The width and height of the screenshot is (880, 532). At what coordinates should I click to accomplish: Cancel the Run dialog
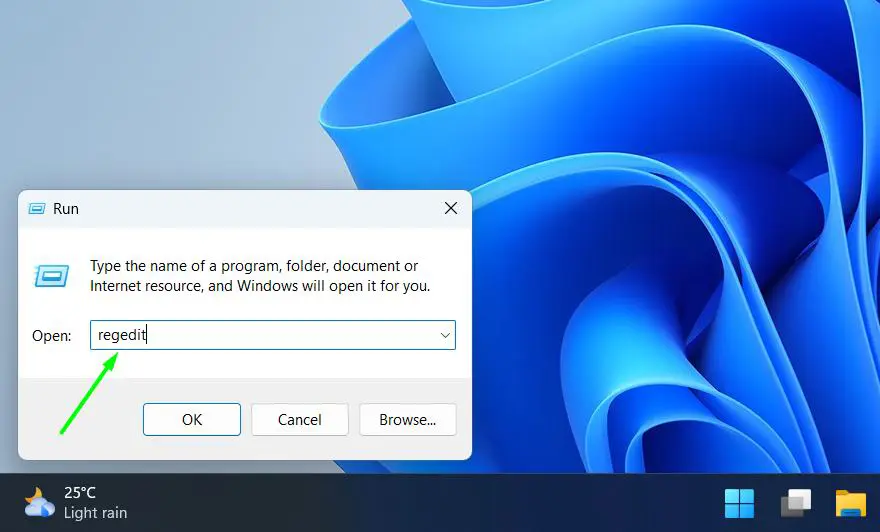point(300,419)
